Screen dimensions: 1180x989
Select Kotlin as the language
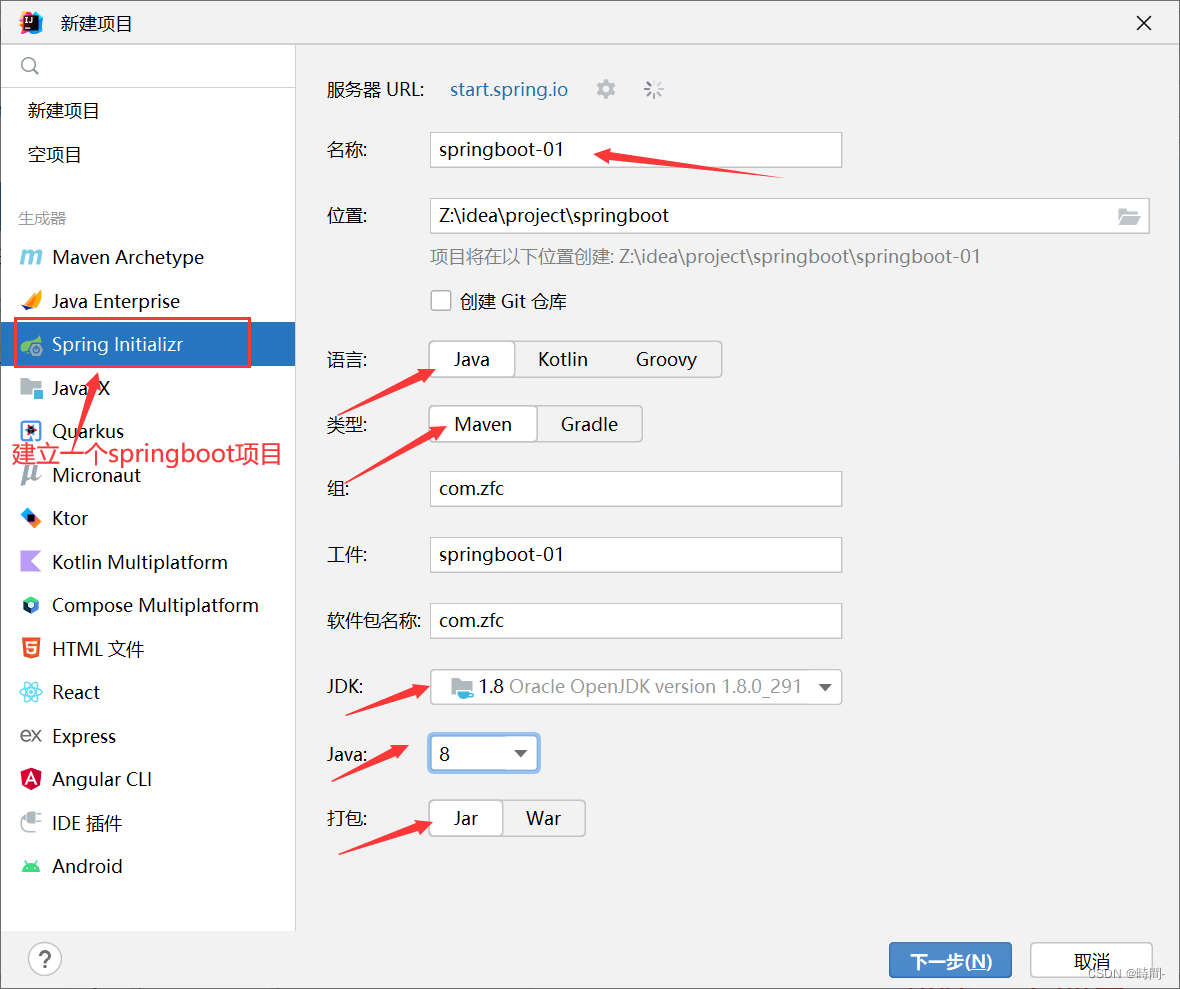(563, 359)
